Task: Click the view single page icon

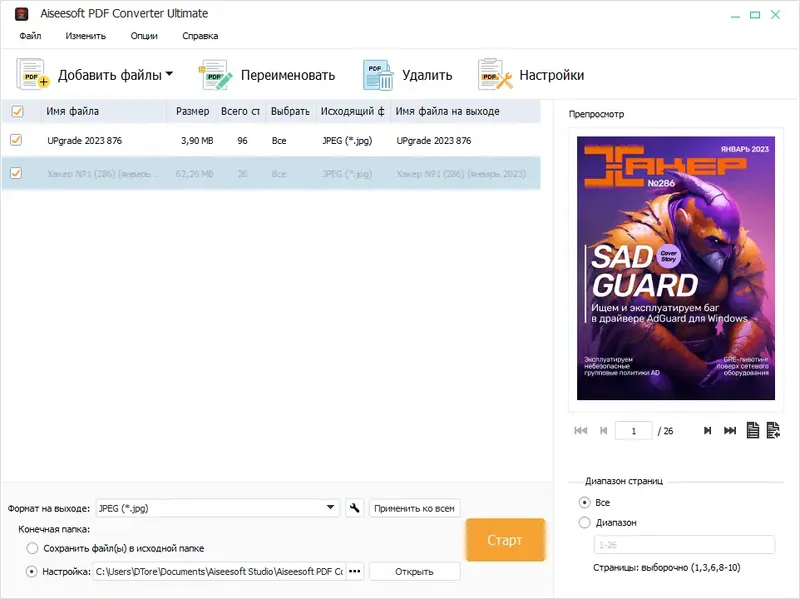Action: click(x=752, y=430)
